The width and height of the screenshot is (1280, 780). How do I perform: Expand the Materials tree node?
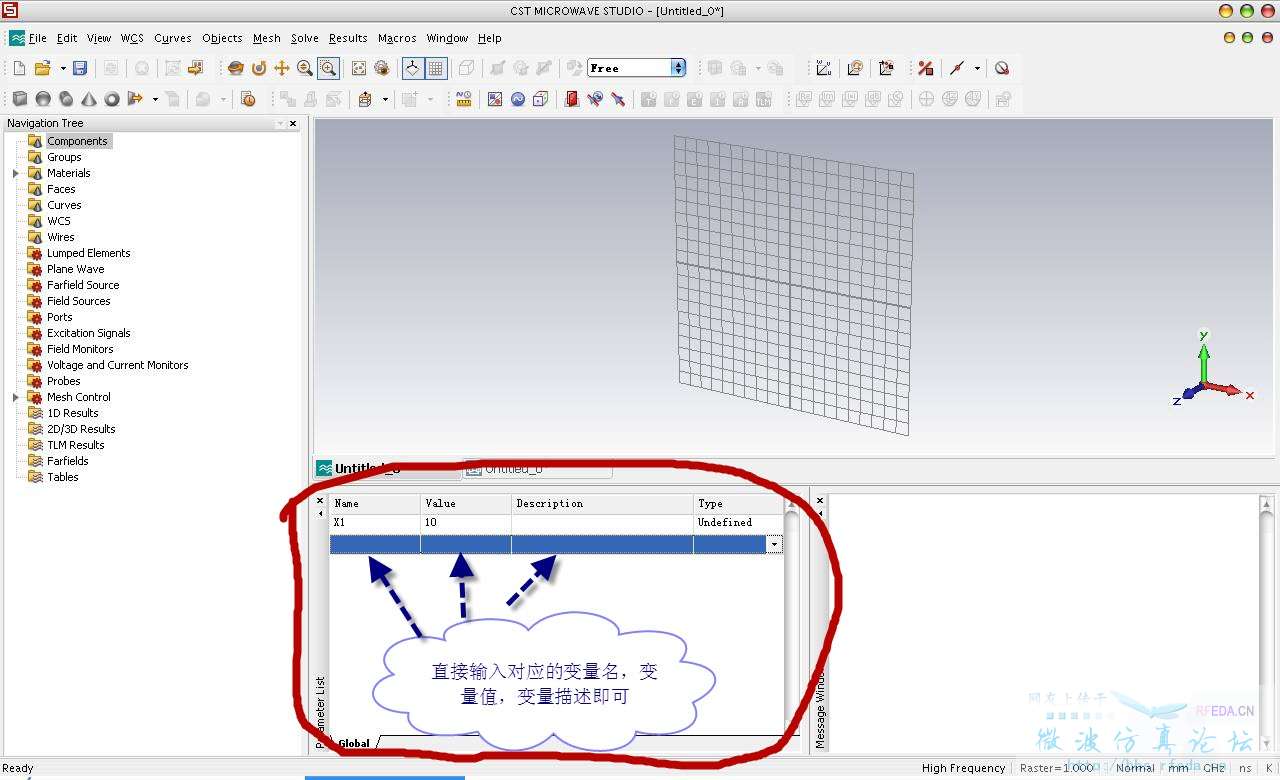[x=16, y=173]
